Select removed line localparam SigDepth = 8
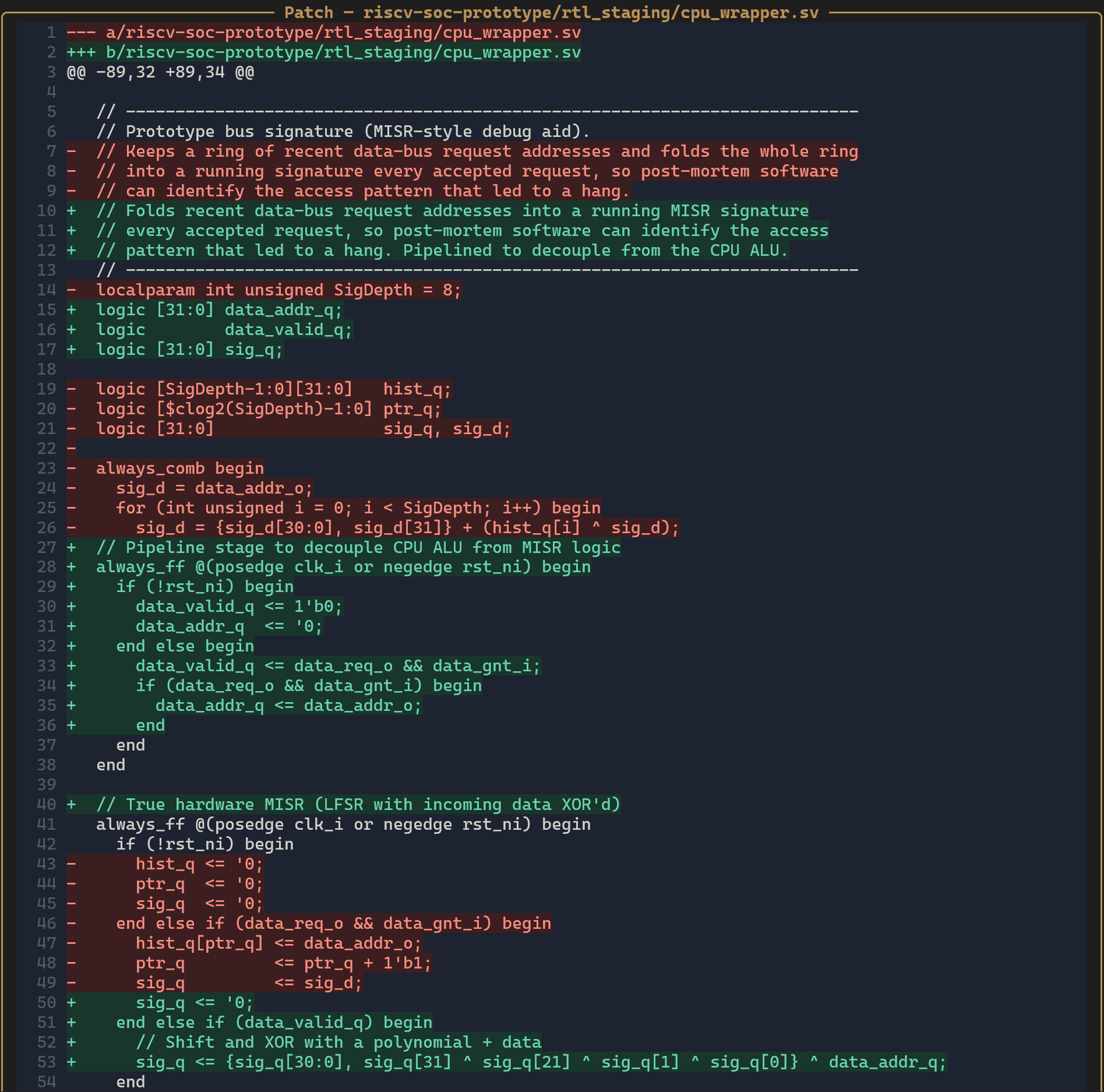1104x1092 pixels. (x=264, y=290)
